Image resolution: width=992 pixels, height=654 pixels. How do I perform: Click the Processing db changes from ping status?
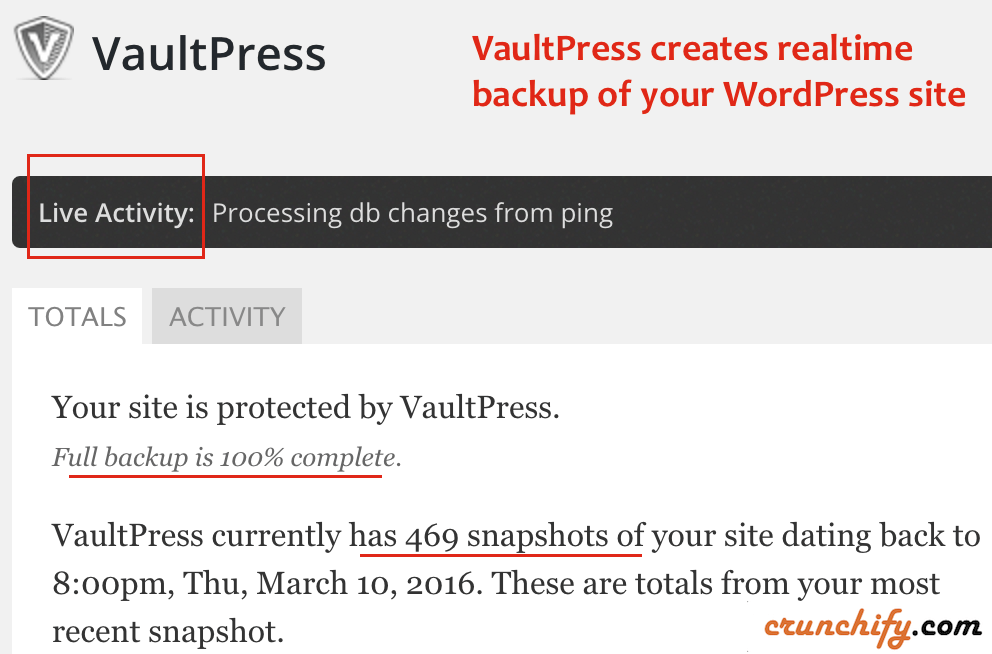[412, 213]
